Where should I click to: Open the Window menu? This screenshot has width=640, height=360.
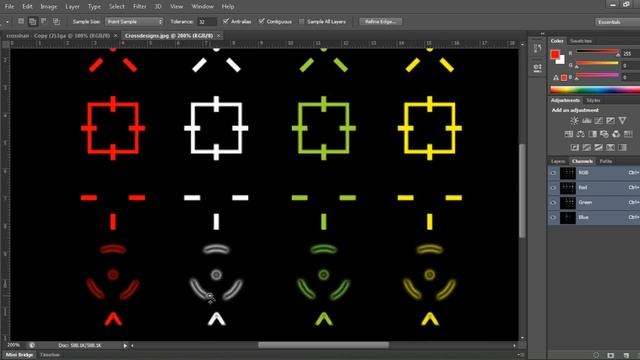coord(202,7)
